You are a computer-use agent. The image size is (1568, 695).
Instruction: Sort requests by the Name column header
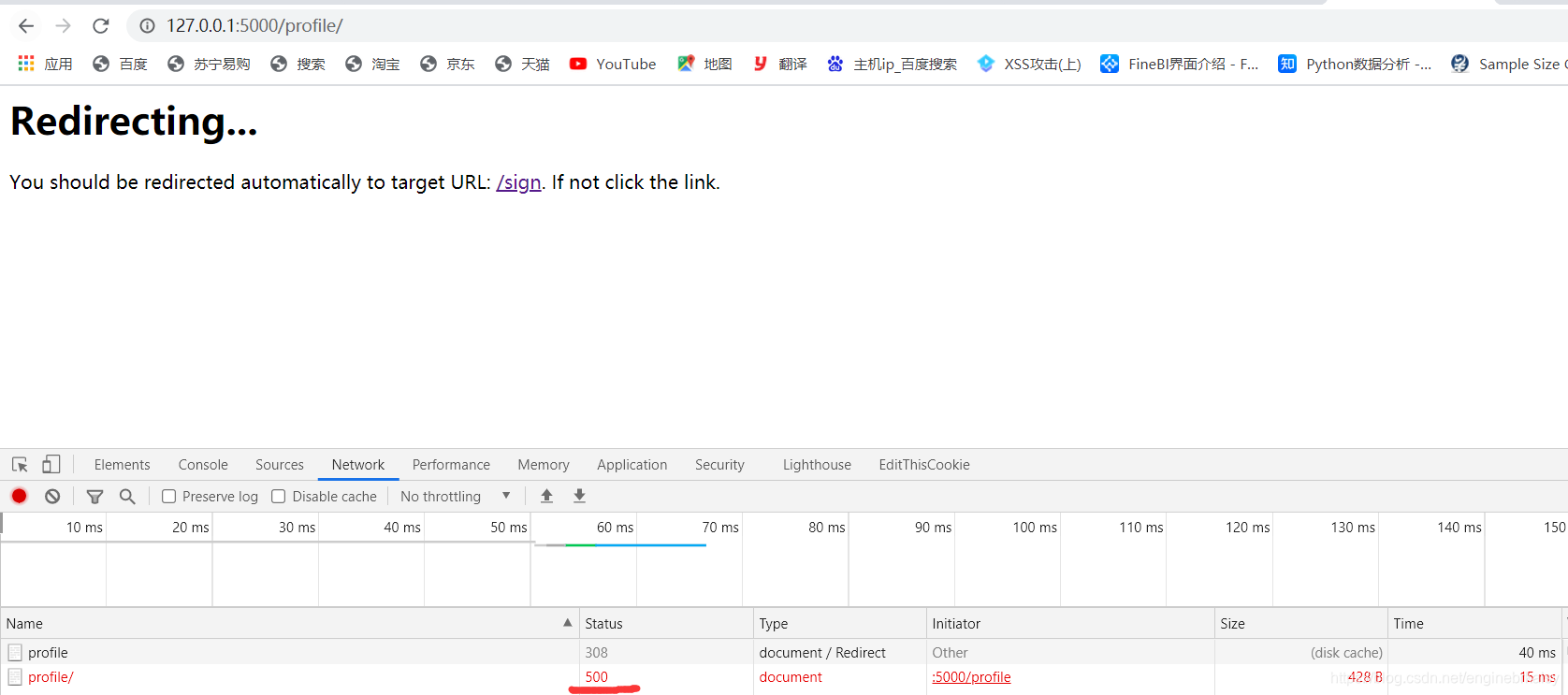click(x=289, y=624)
